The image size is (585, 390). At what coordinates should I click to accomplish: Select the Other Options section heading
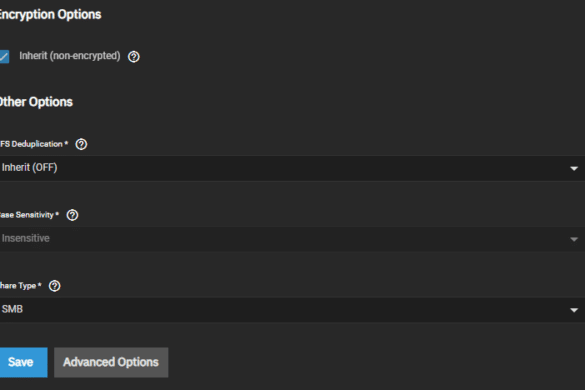pyautogui.click(x=36, y=102)
